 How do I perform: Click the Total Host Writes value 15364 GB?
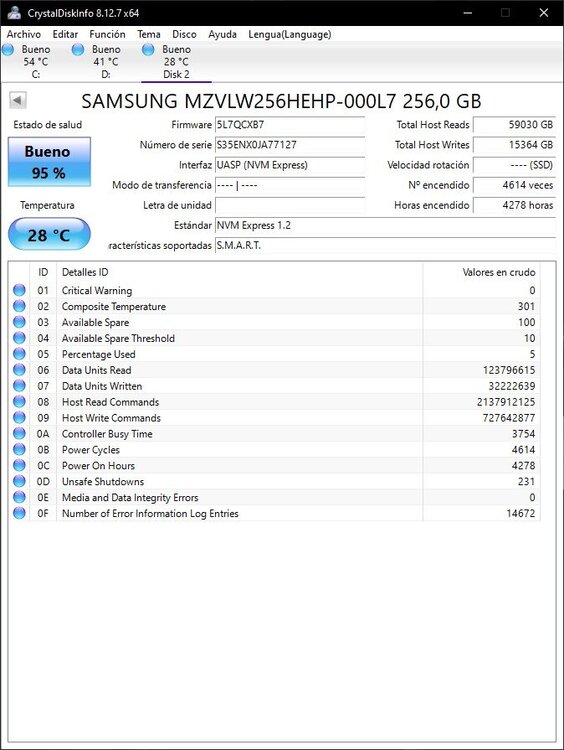pyautogui.click(x=514, y=145)
